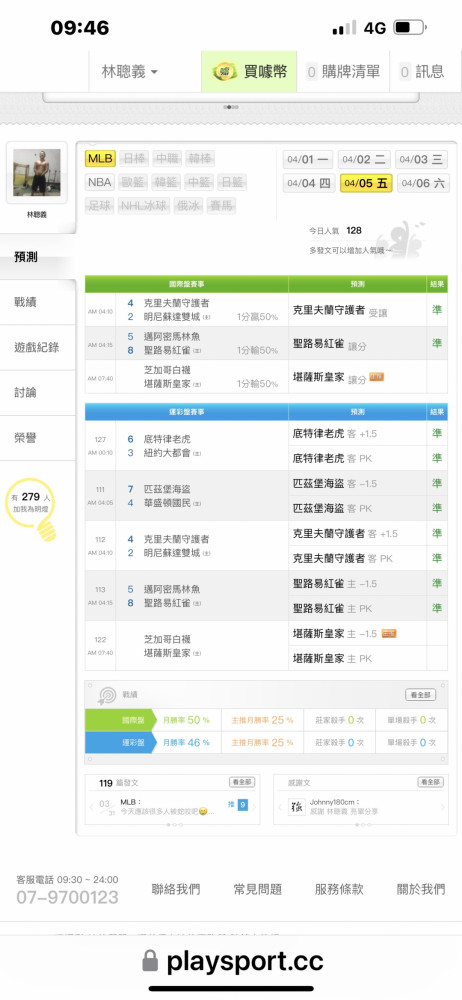Go to next post in 發文 carousel

[x=255, y=807]
